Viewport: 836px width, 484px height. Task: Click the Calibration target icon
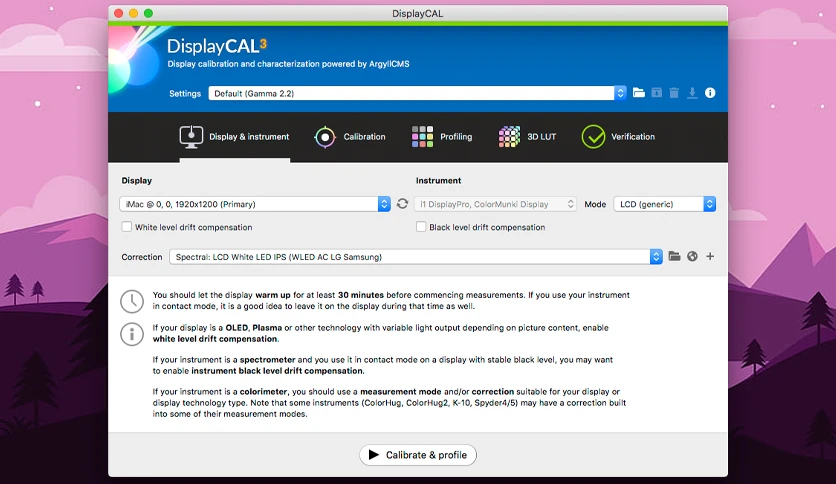(325, 137)
